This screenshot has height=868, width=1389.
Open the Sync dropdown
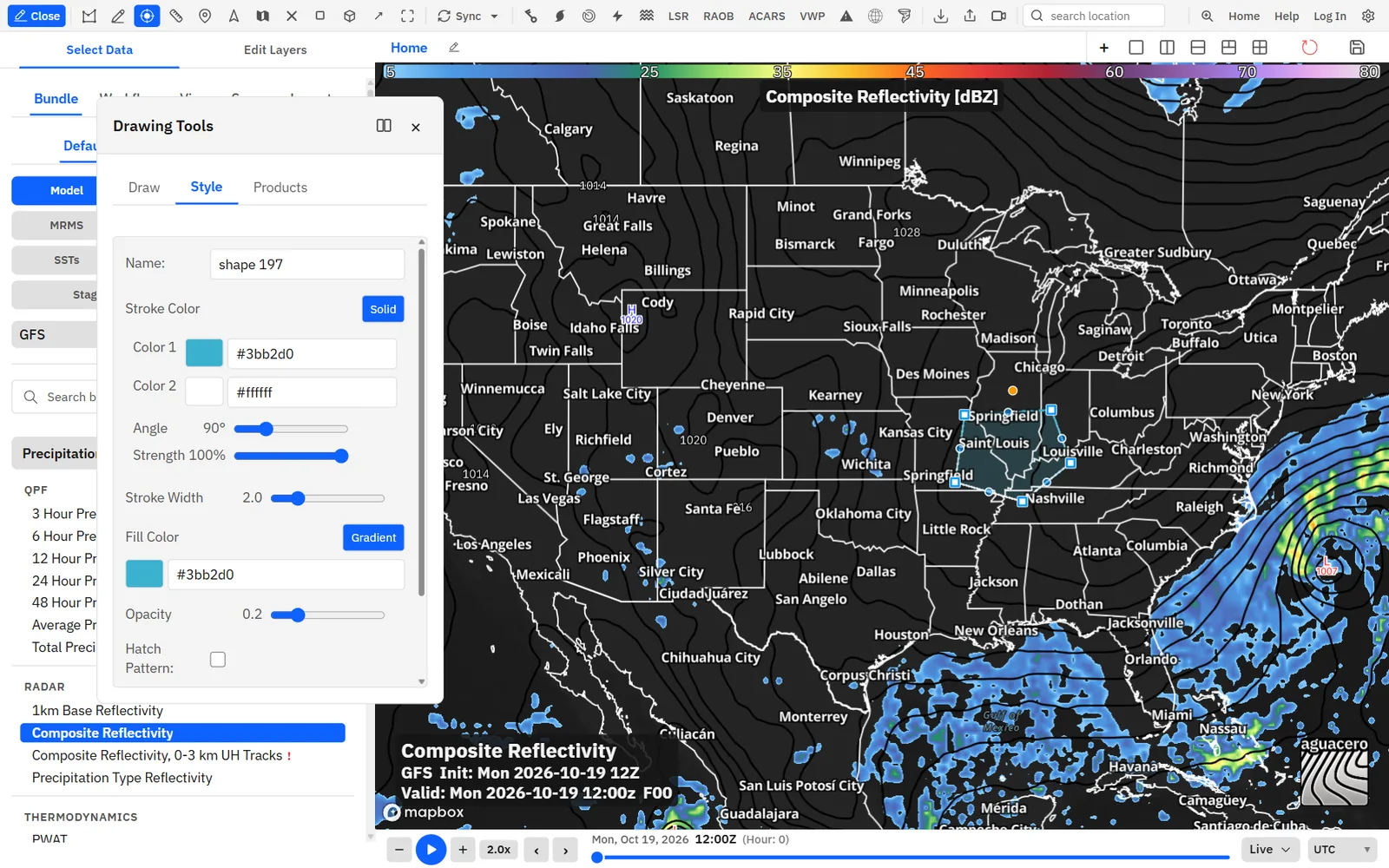[468, 16]
